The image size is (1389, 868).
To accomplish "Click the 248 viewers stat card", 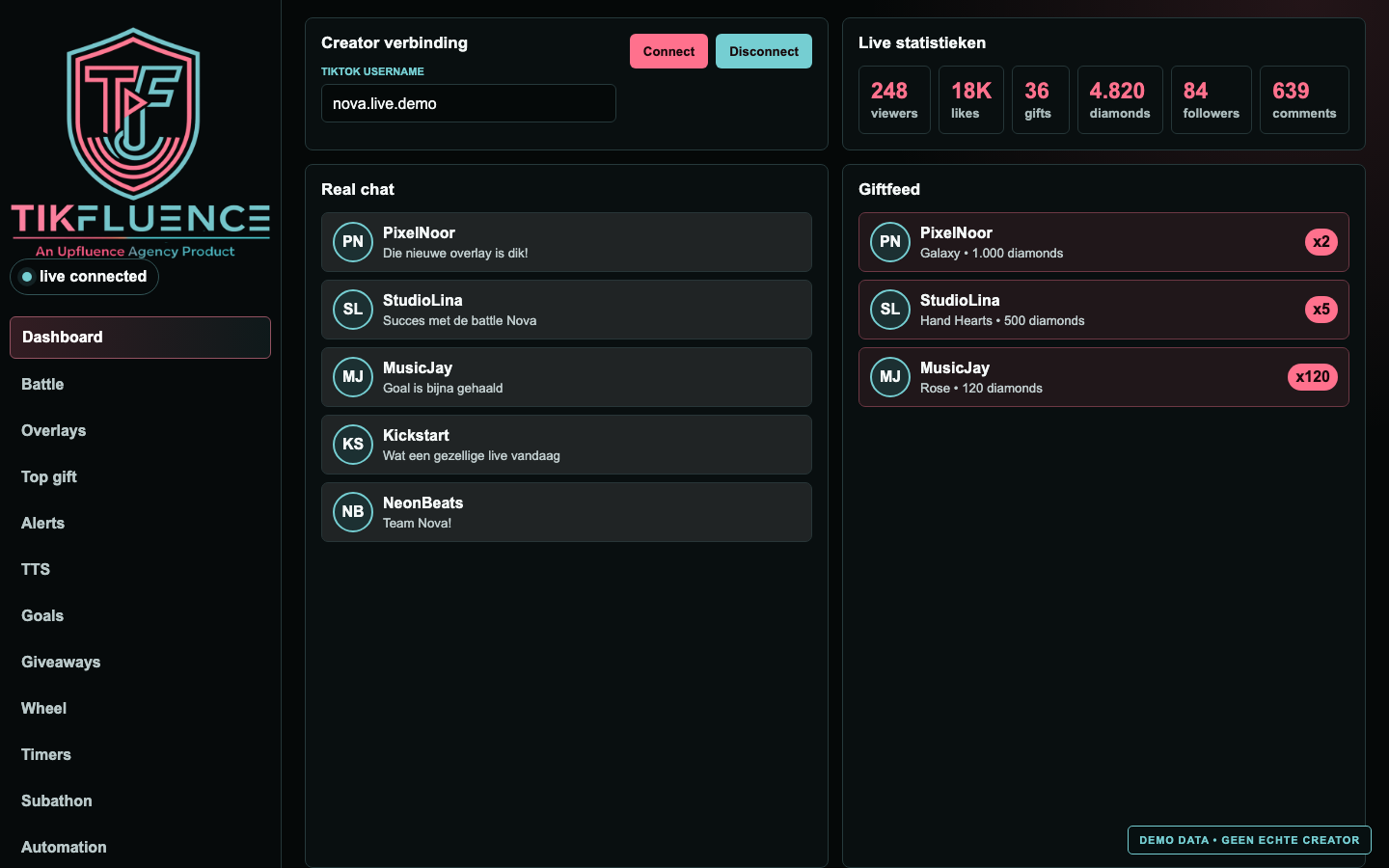I will coord(894,99).
